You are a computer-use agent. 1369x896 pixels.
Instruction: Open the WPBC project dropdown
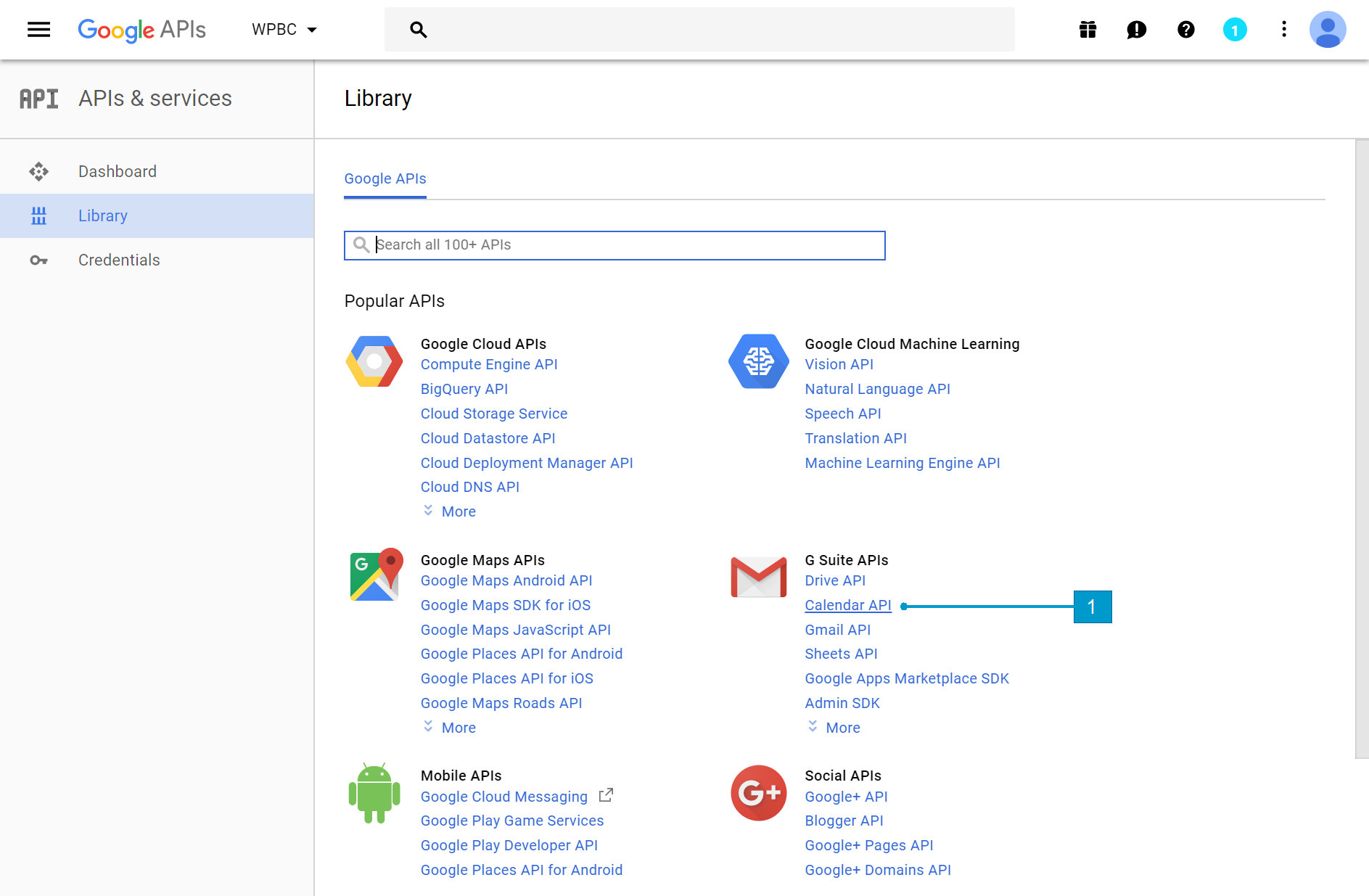284,30
